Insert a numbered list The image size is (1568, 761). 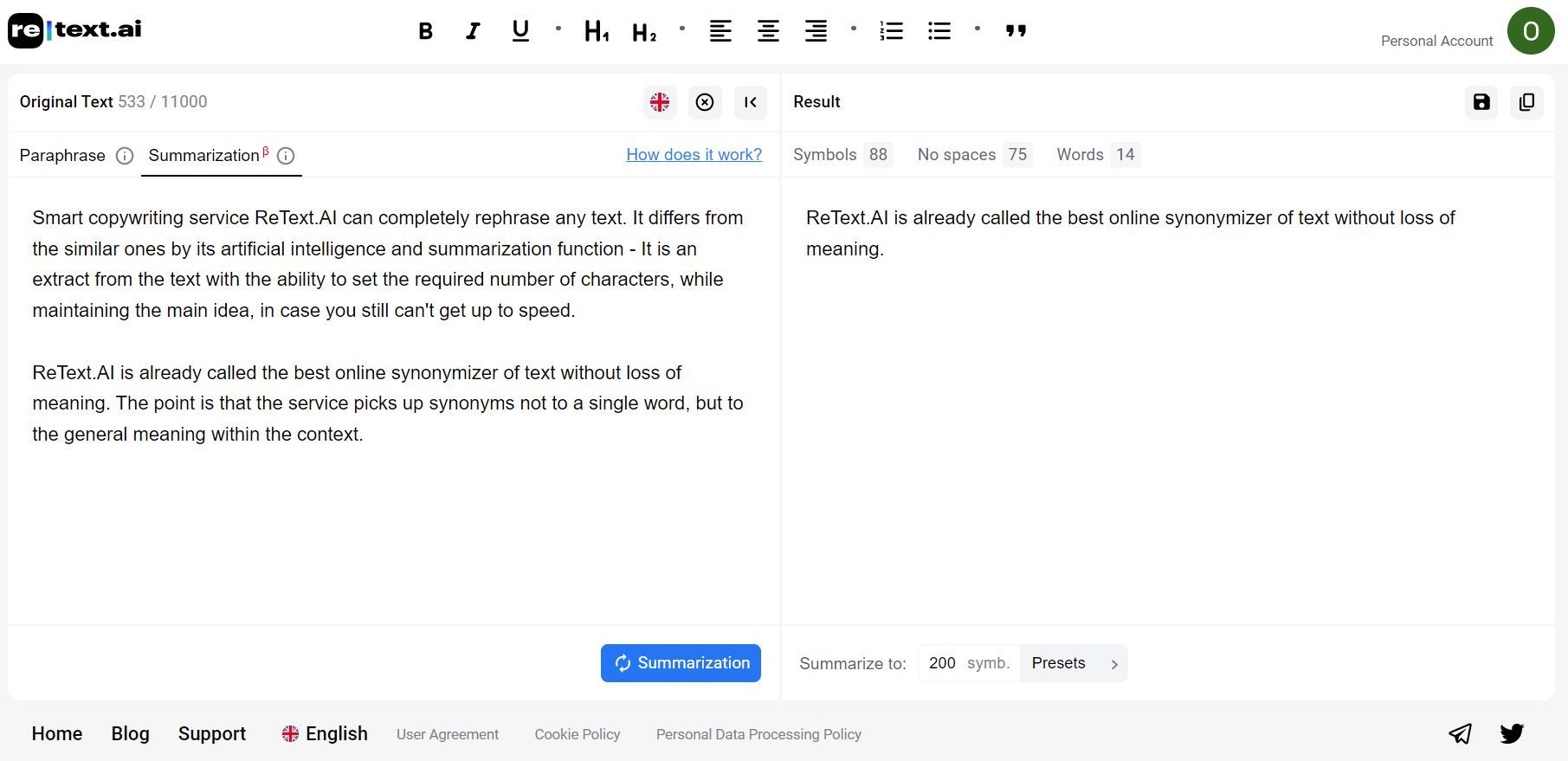(x=891, y=31)
